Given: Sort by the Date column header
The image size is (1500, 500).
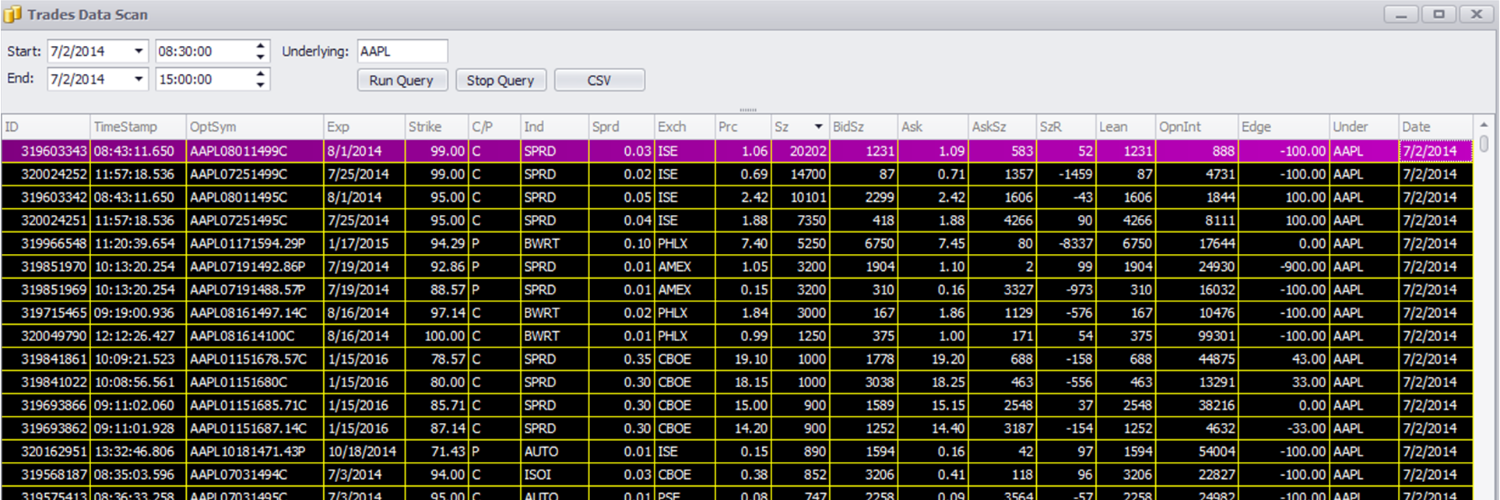Looking at the screenshot, I should tap(1436, 127).
